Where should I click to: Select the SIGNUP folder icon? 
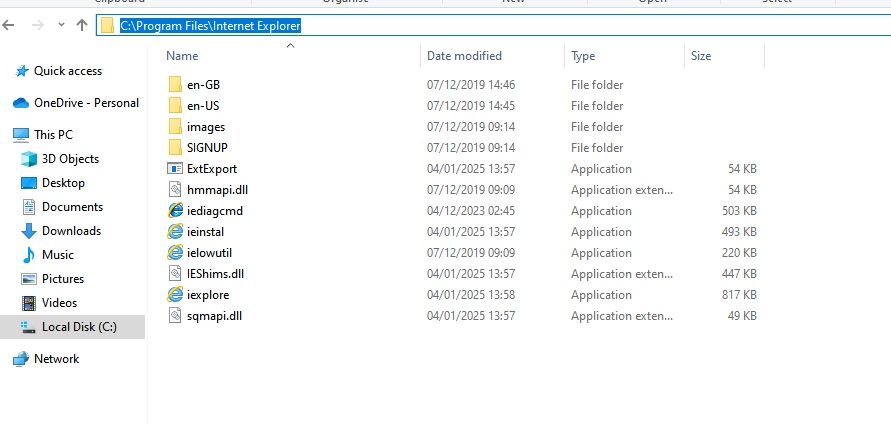click(176, 148)
